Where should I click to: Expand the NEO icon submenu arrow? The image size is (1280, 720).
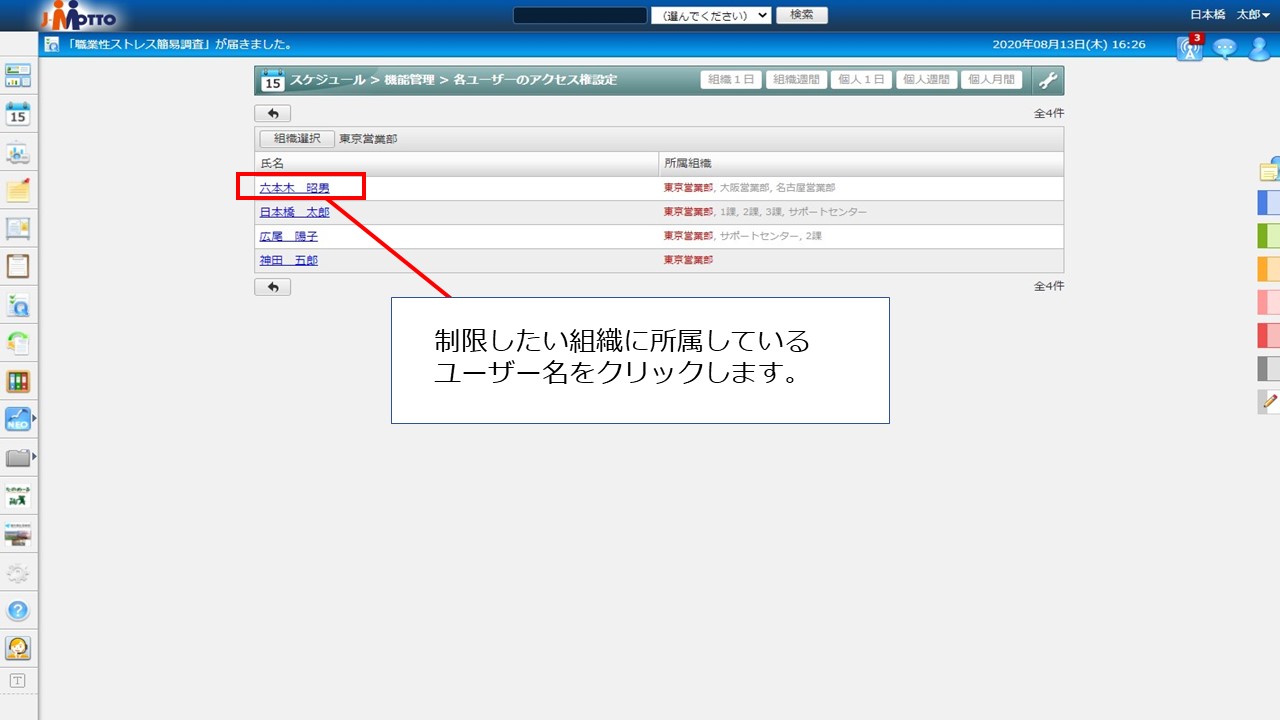[x=35, y=418]
